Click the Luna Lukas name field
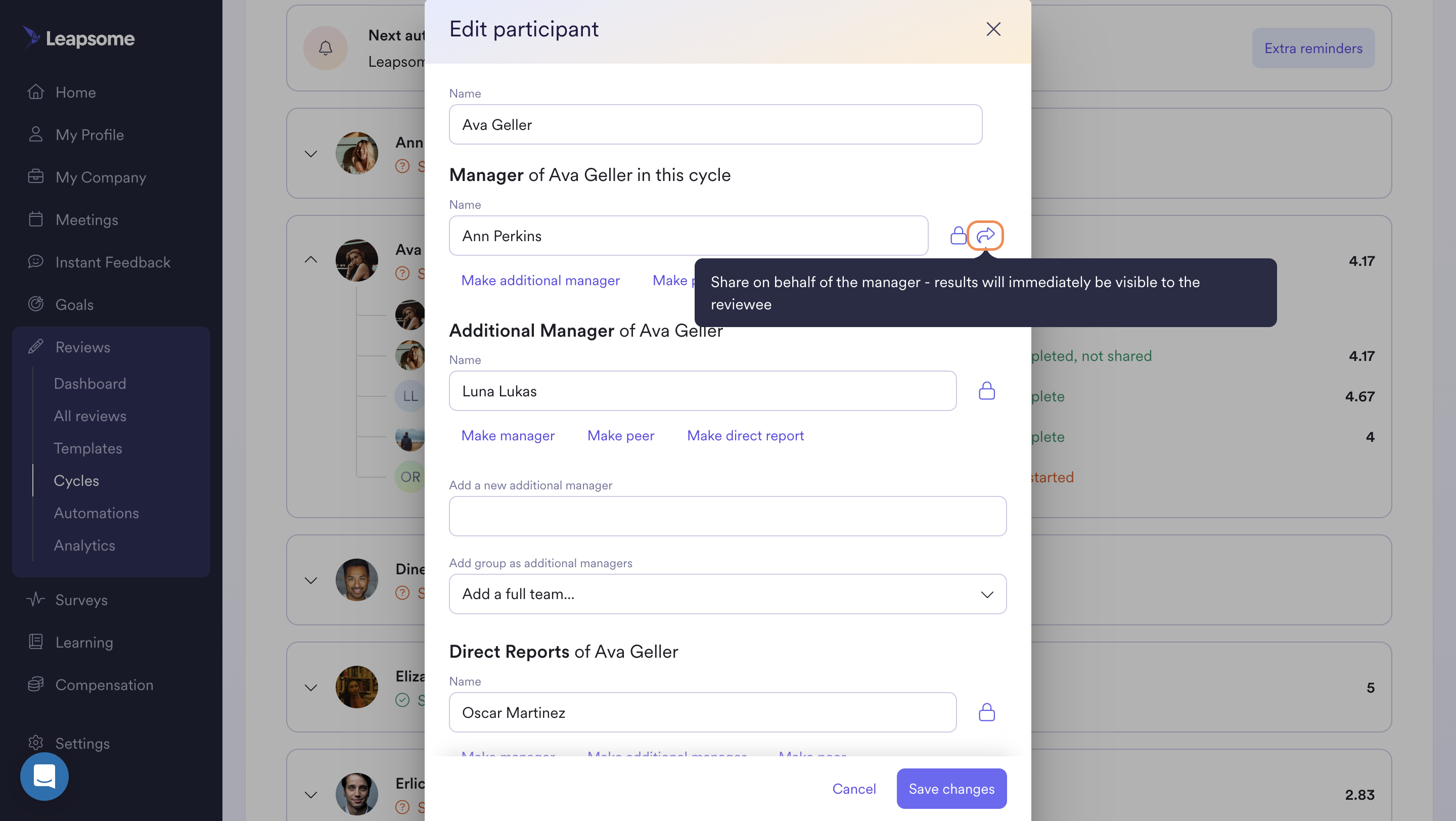Viewport: 1456px width, 821px height. [x=703, y=390]
